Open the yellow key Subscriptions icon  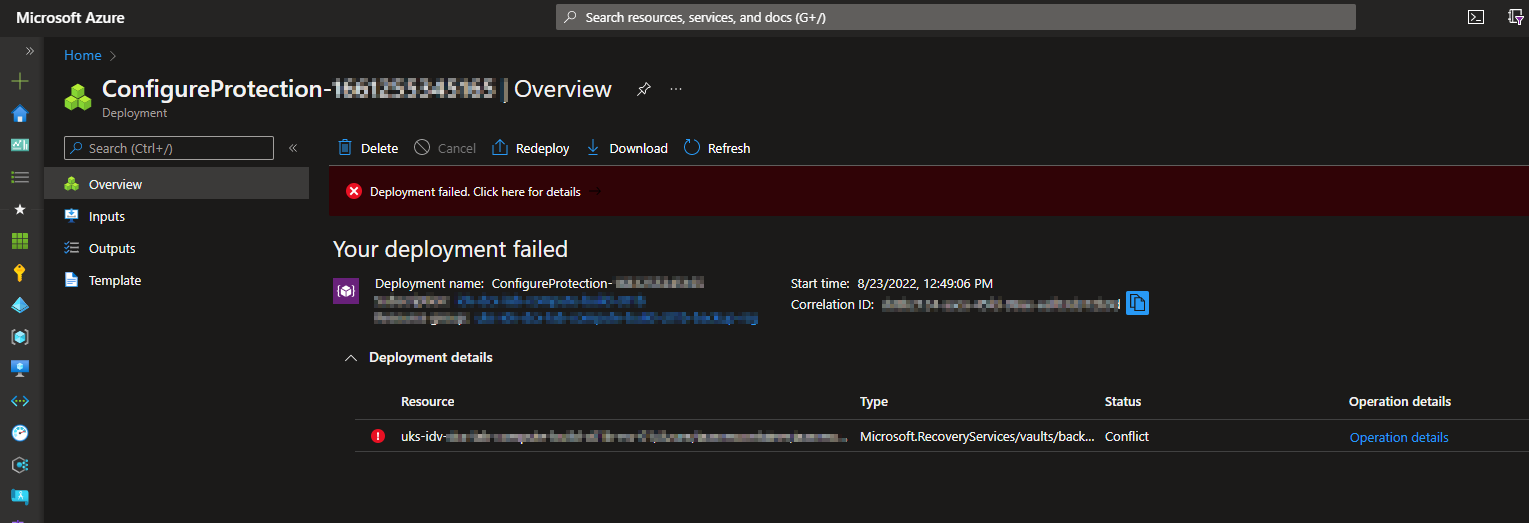click(20, 273)
